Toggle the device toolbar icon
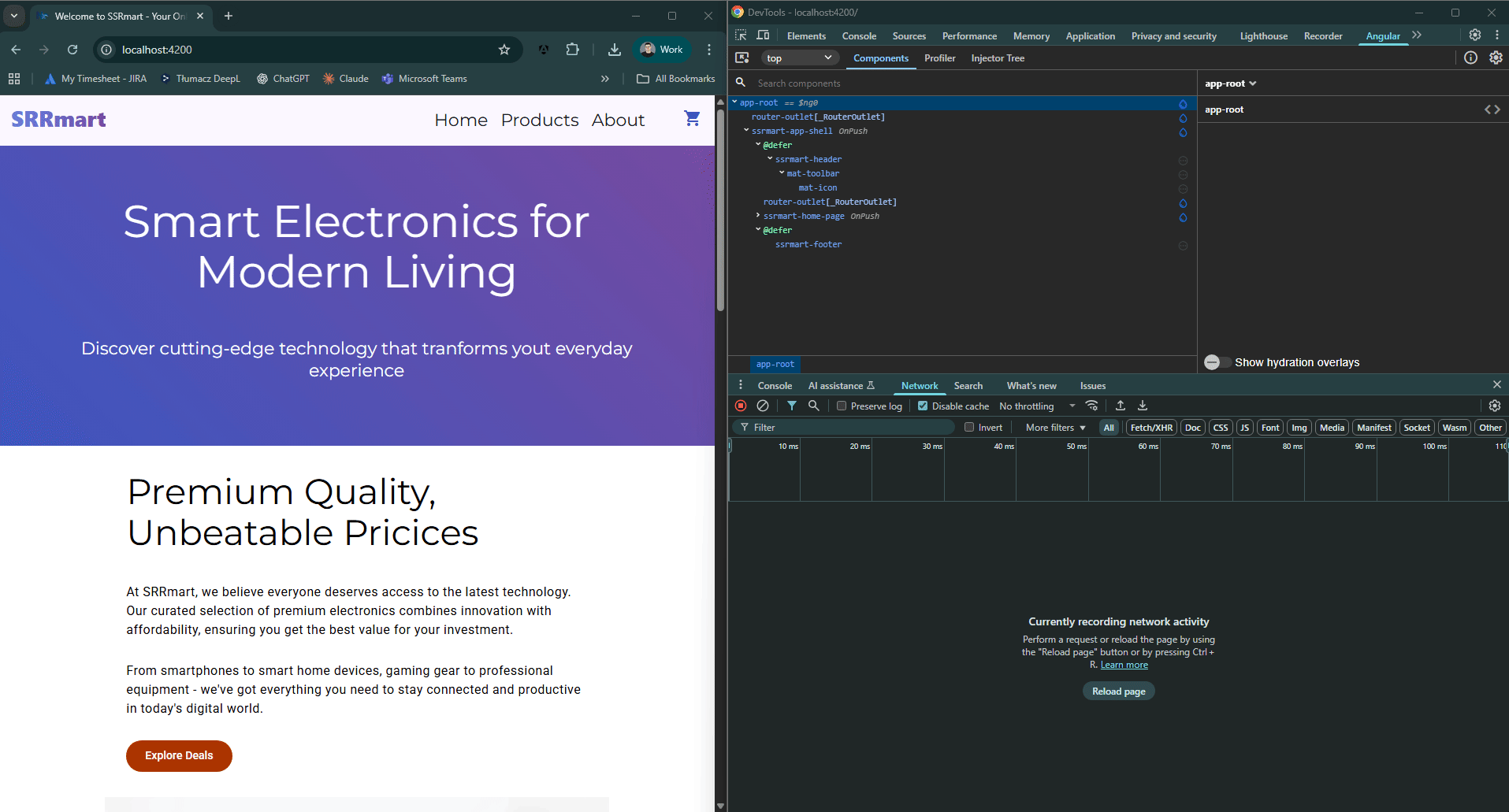 pyautogui.click(x=763, y=35)
